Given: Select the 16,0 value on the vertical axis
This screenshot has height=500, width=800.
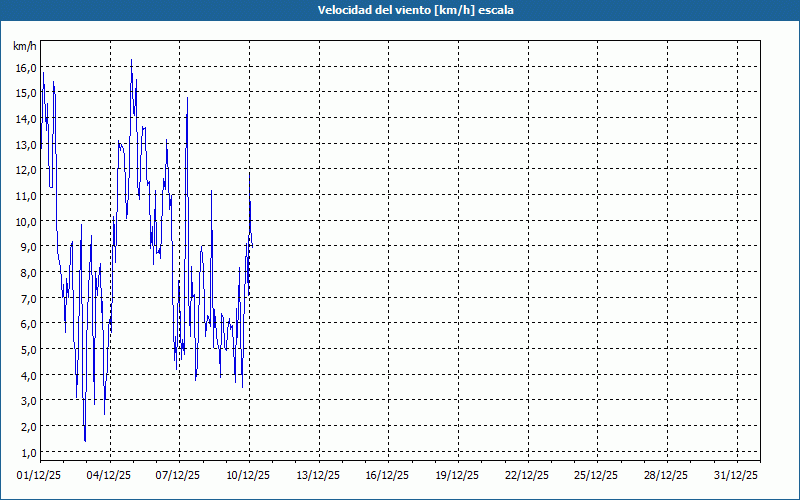Looking at the screenshot, I should point(25,68).
